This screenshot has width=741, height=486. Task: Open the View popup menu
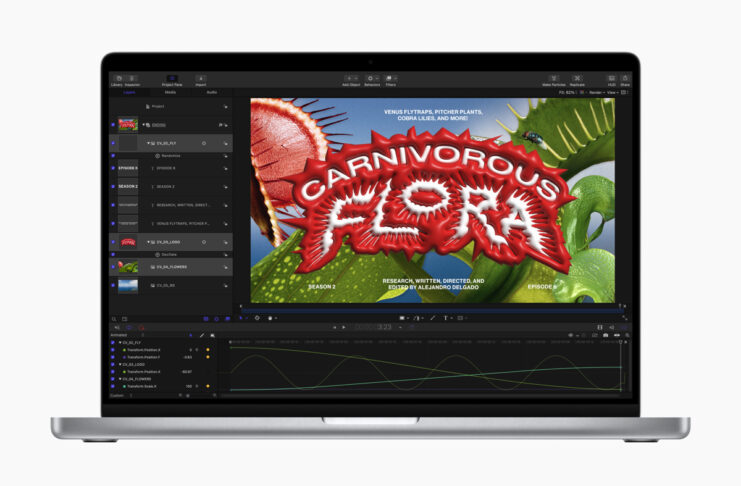point(612,92)
